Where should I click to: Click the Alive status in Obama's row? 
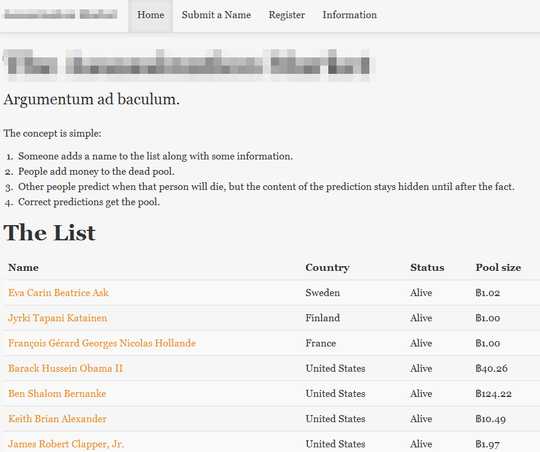coord(421,368)
